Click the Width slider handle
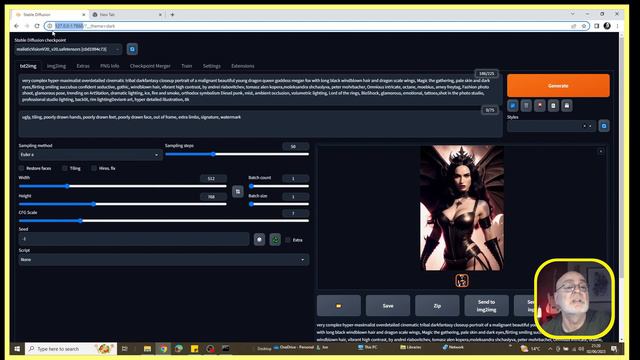 coord(68,186)
